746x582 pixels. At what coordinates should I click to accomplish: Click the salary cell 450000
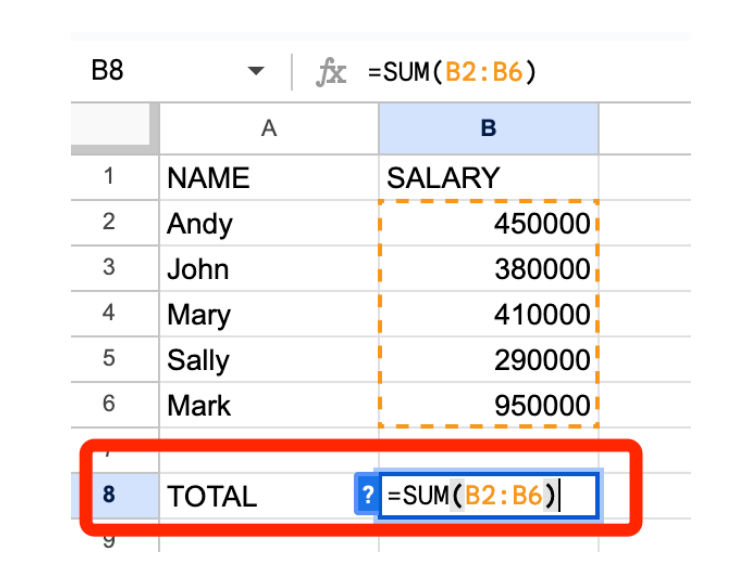(488, 224)
